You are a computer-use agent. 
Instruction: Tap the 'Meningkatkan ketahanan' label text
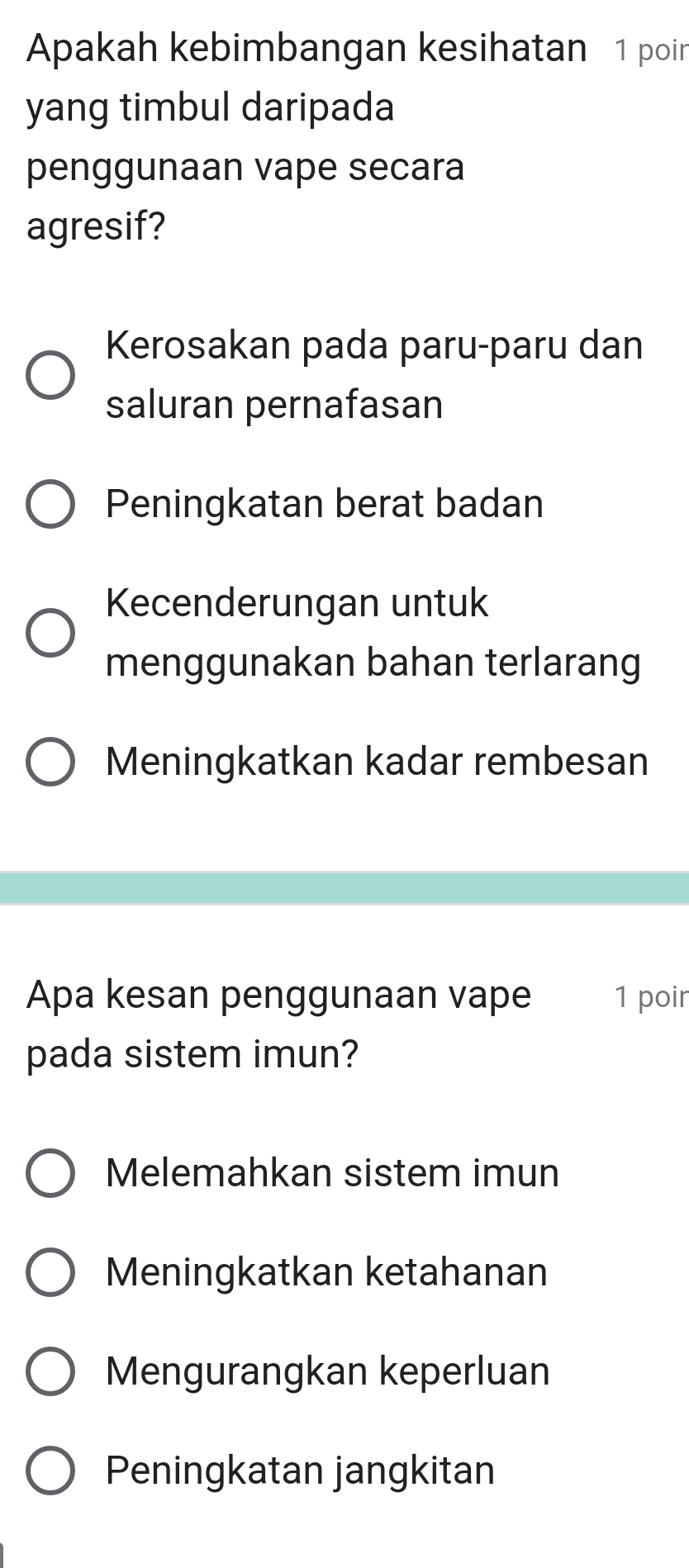tap(327, 1272)
